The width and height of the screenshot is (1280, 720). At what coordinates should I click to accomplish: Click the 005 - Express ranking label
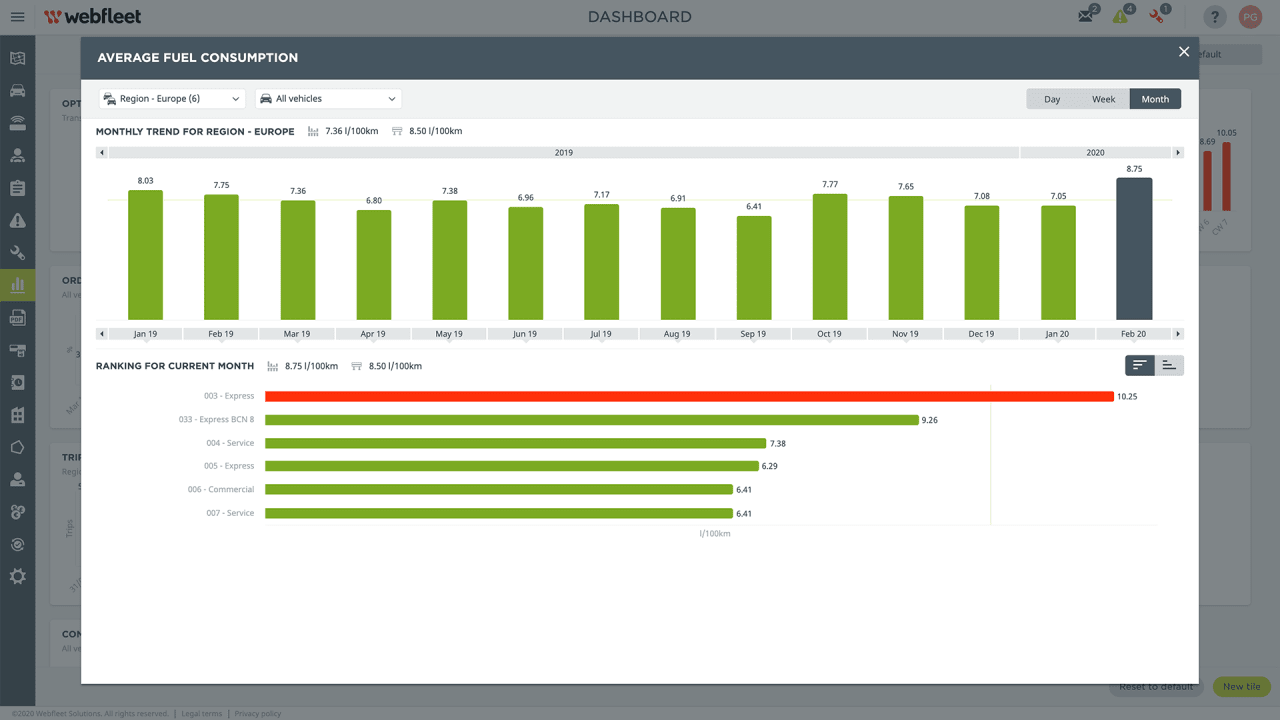click(x=229, y=466)
